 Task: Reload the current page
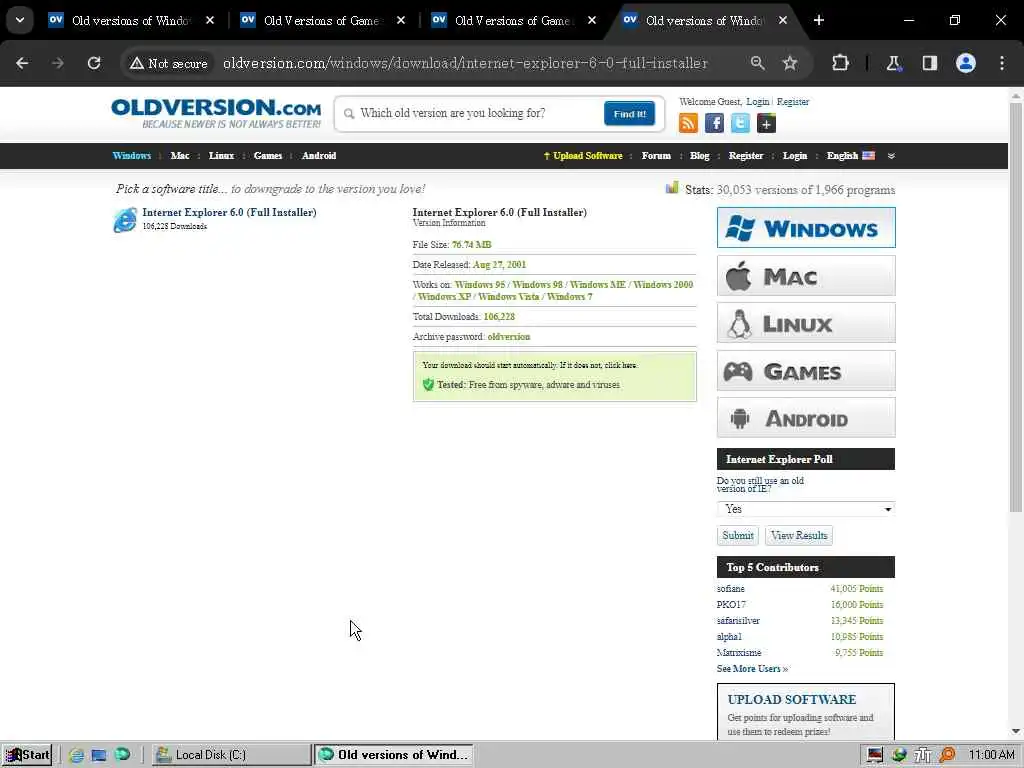(94, 63)
